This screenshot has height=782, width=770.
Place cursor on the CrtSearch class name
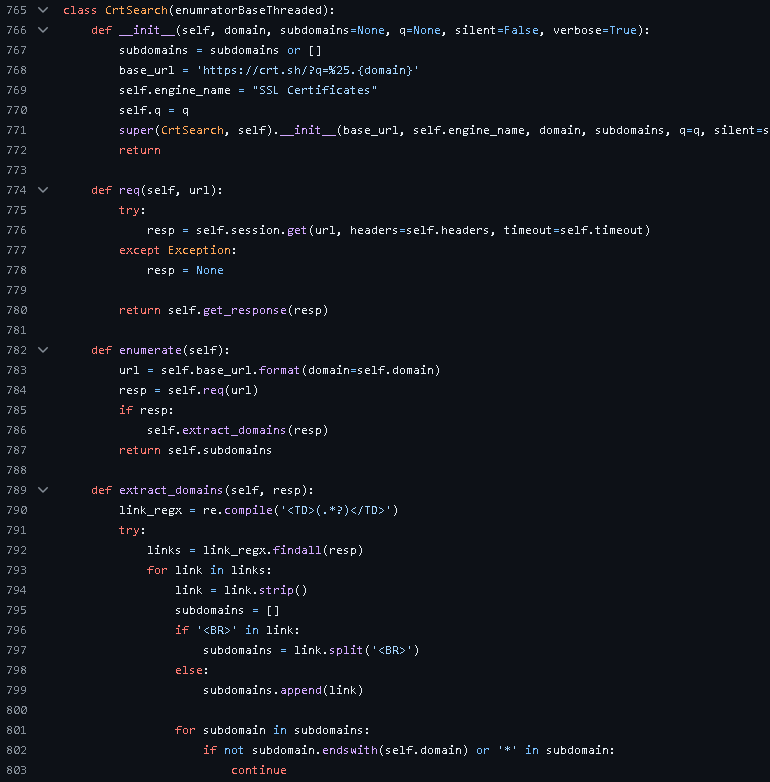(135, 10)
